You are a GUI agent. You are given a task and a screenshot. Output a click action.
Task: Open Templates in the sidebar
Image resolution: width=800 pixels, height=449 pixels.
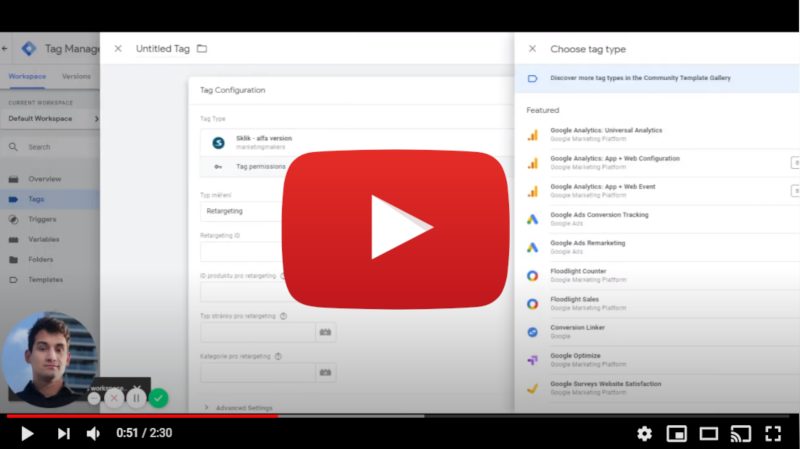[x=50, y=280]
